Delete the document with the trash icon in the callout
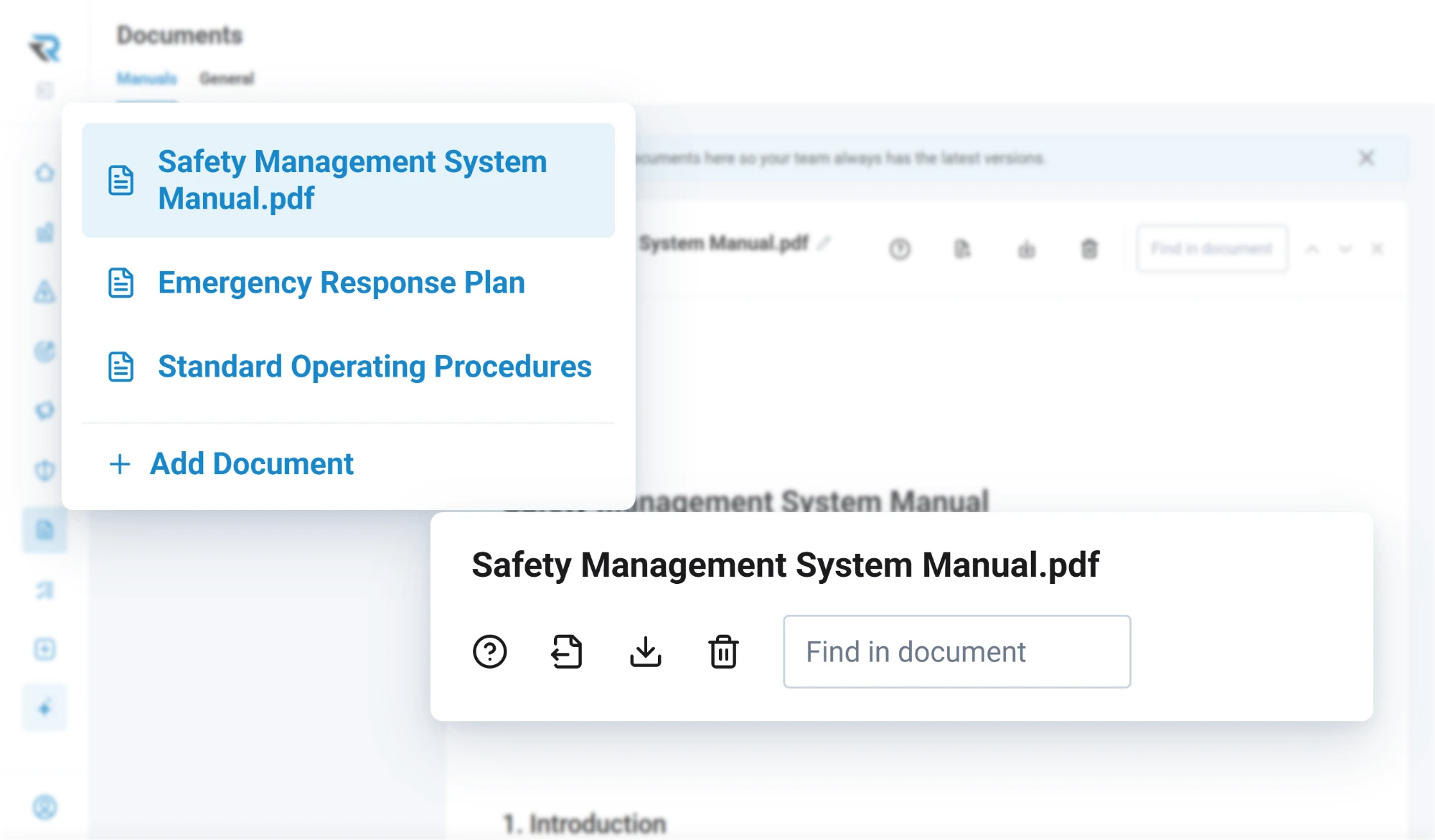The image size is (1435, 840). pyautogui.click(x=723, y=651)
